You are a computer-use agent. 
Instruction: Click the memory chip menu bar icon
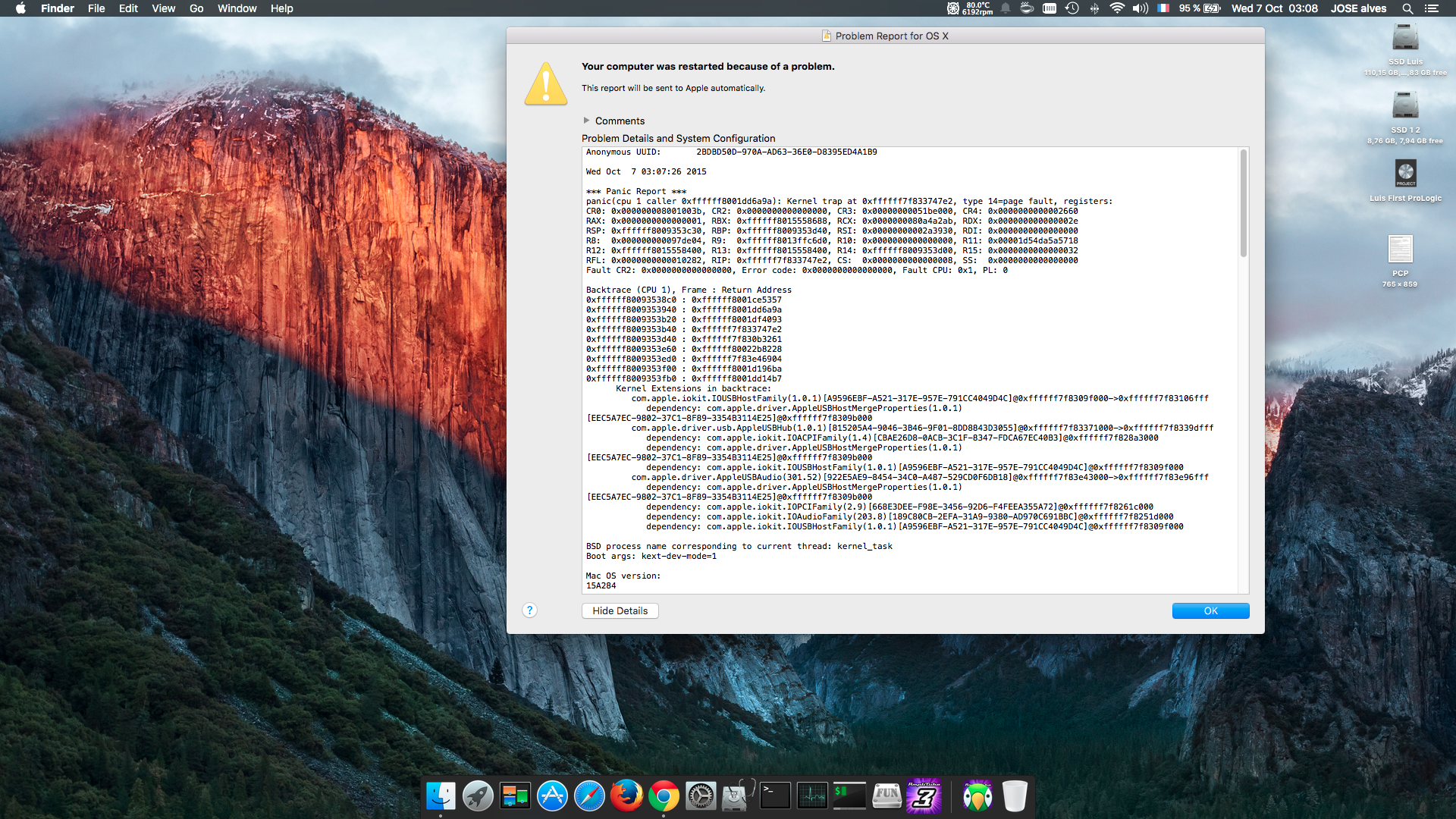(x=1050, y=8)
